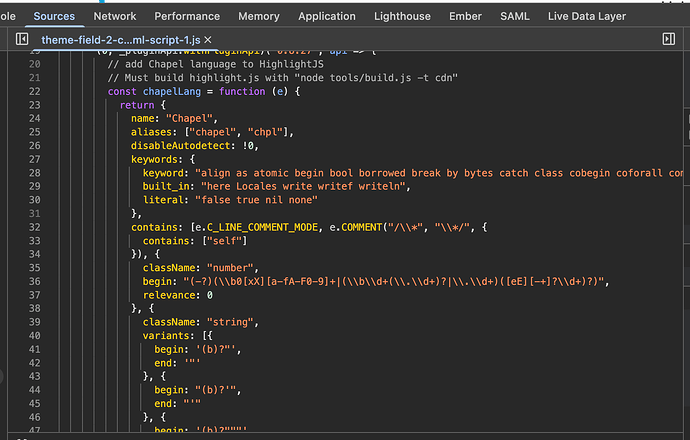Click the "node tools/build.js" comment line
Screen dimensions: 690x440
click(283, 78)
